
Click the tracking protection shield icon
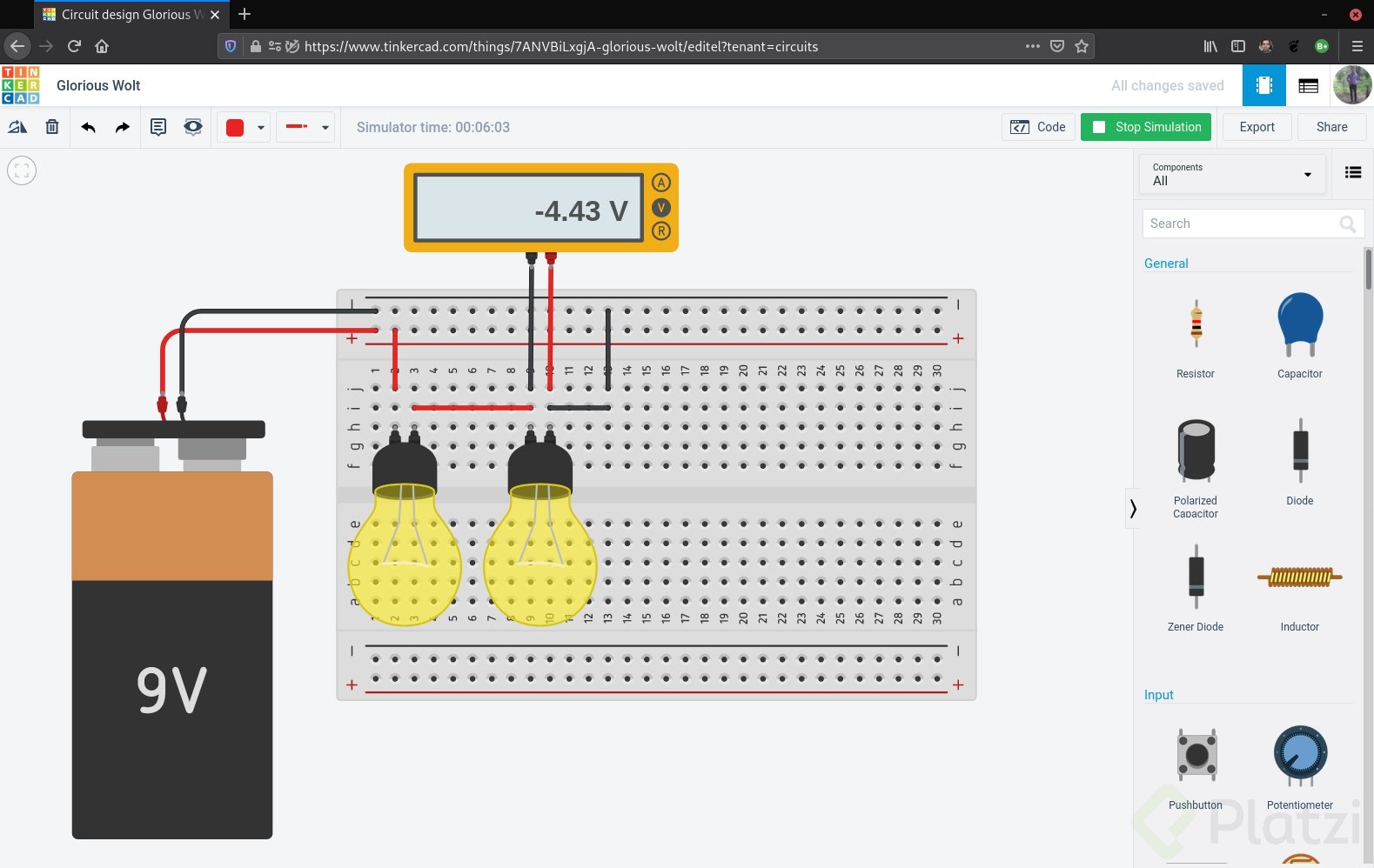pyautogui.click(x=231, y=46)
